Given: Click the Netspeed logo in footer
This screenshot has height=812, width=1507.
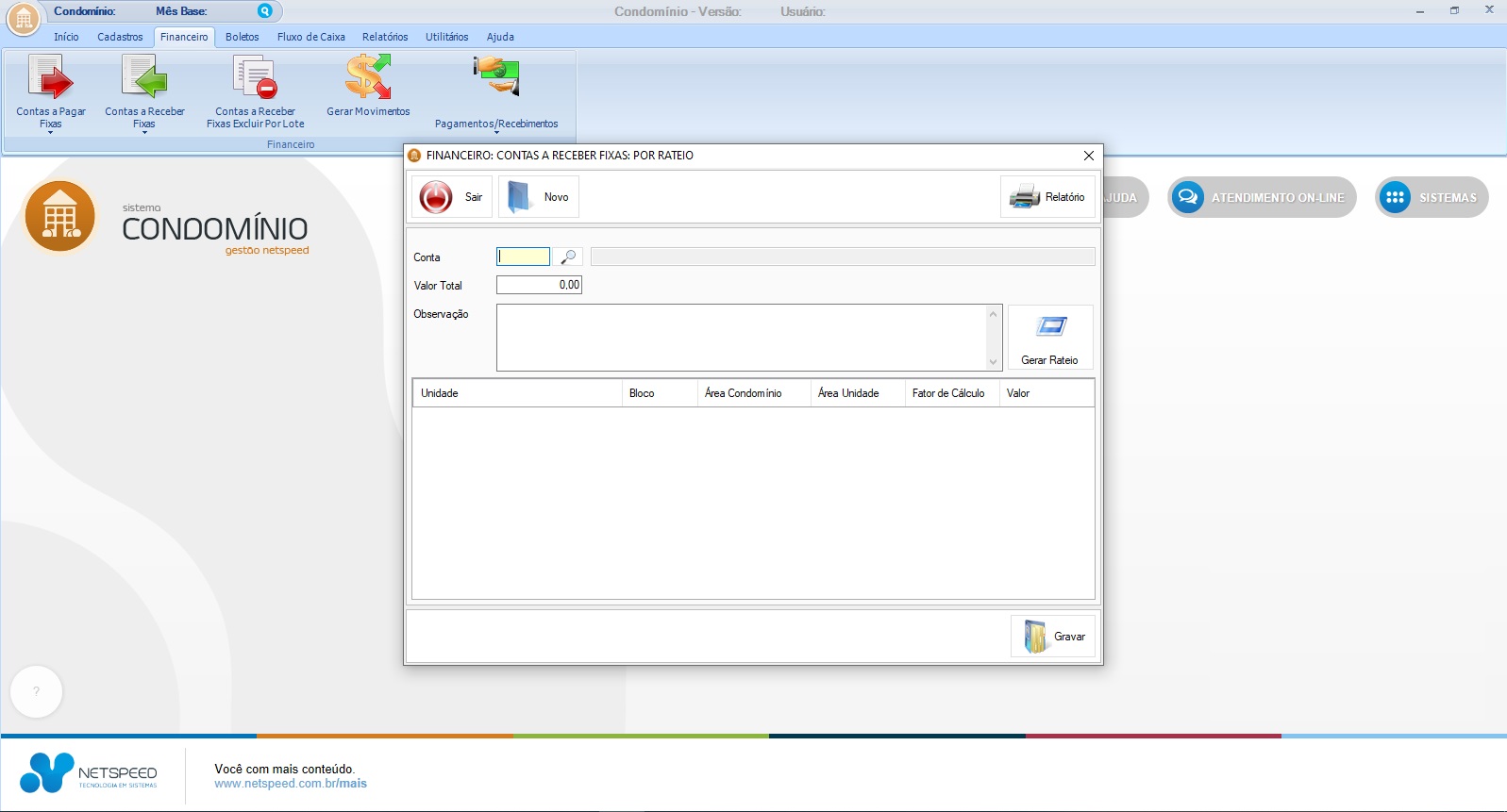Looking at the screenshot, I should 89,773.
